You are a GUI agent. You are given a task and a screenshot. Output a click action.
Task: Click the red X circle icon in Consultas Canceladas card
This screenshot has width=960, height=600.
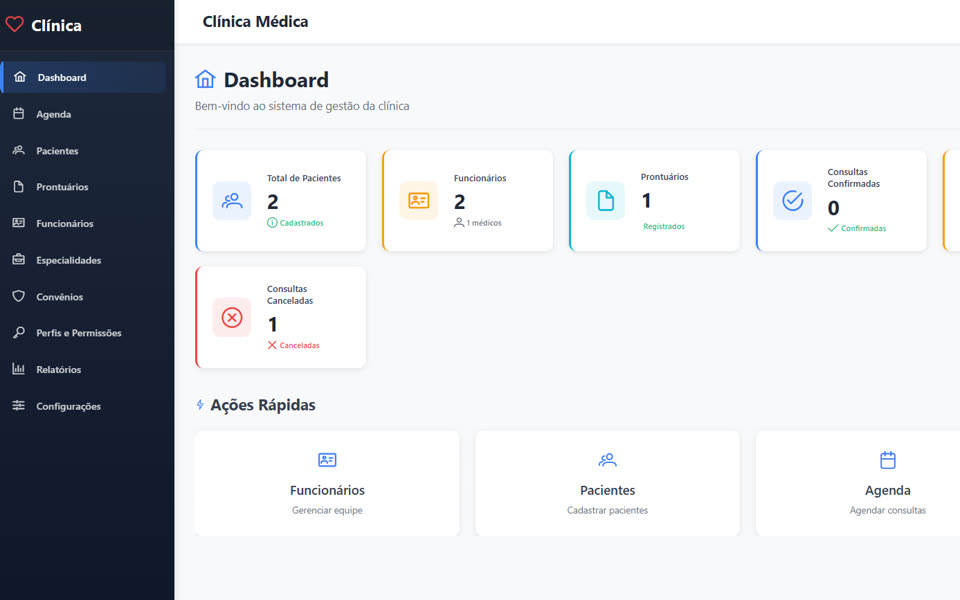[232, 317]
